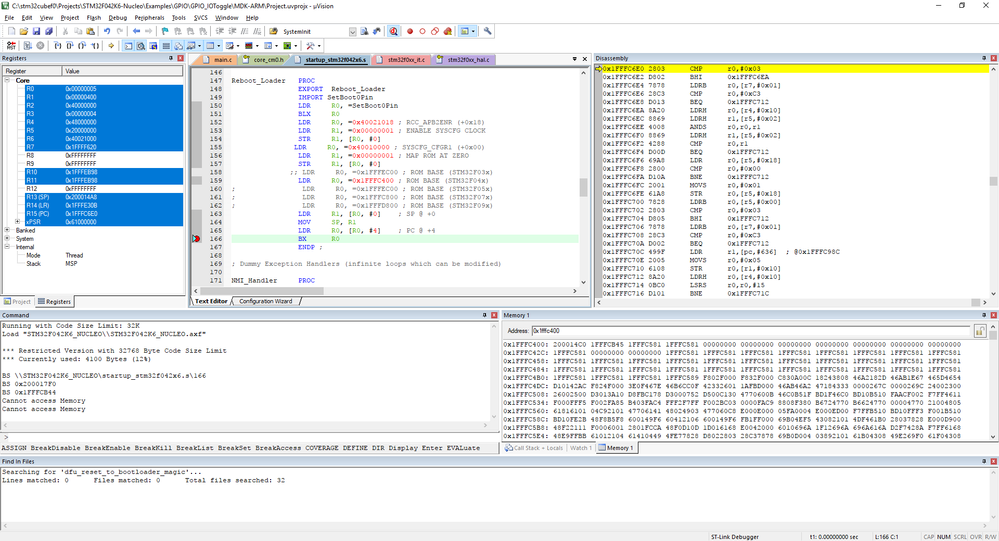Click the Undo arrow in the toolbar
The width and height of the screenshot is (999, 541).
tap(107, 31)
